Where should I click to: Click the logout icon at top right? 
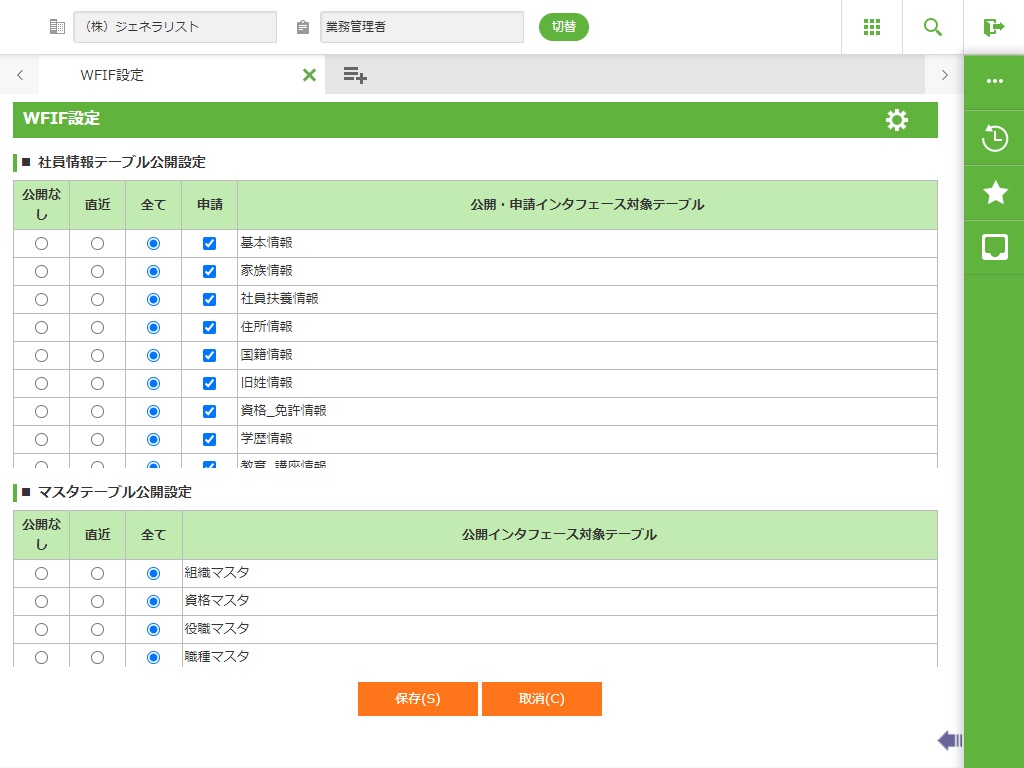993,27
